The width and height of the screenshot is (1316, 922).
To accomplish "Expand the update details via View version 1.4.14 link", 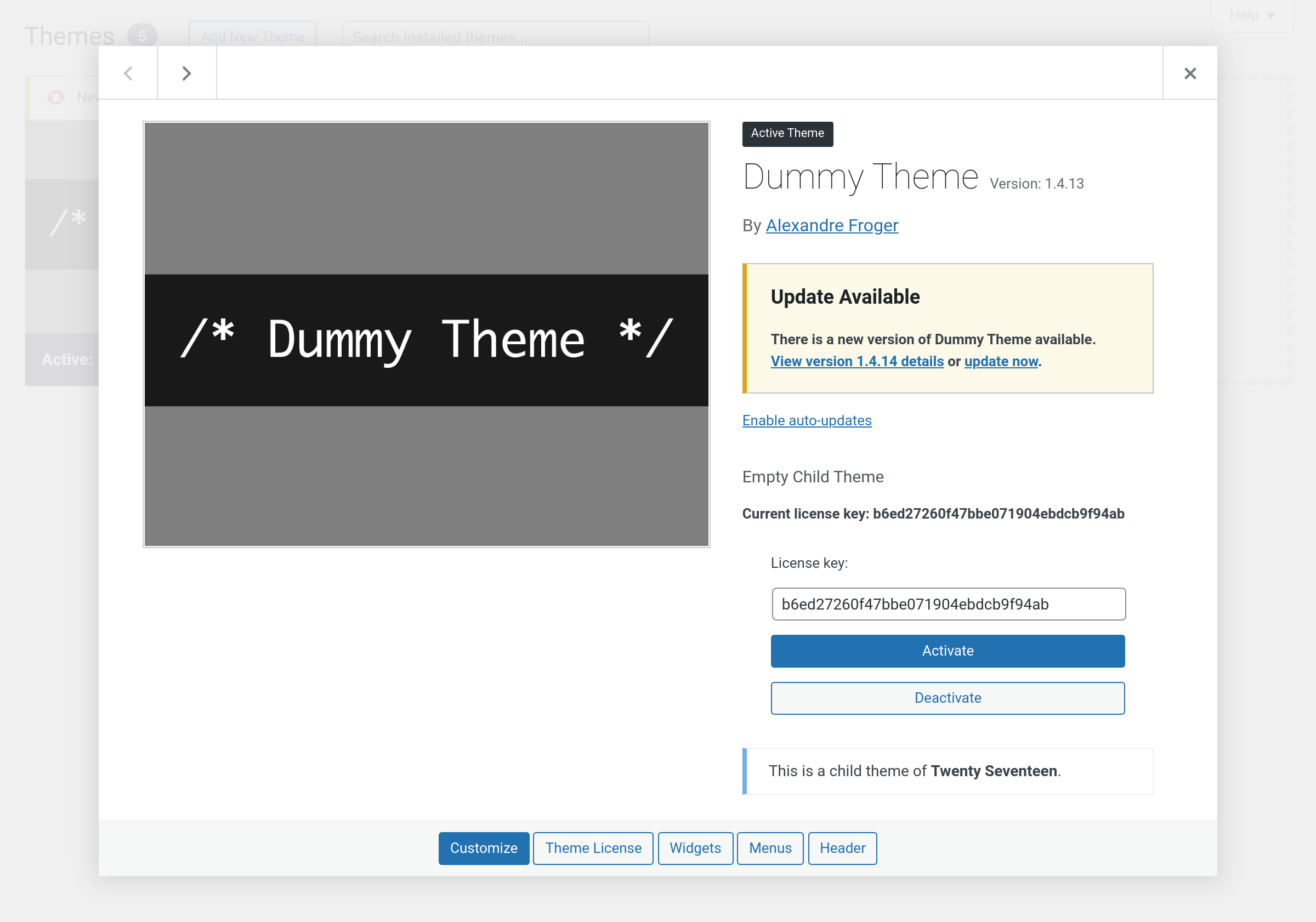I will (857, 361).
